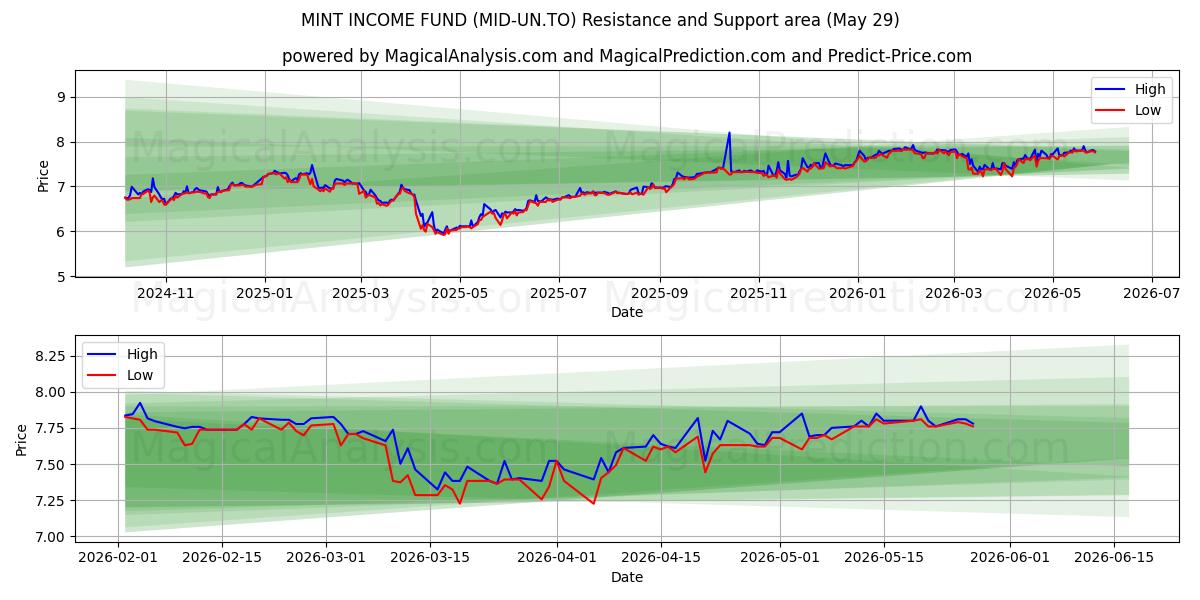Click the price spike peak near 2025-10 in top chart
The image size is (1200, 600).
point(729,133)
